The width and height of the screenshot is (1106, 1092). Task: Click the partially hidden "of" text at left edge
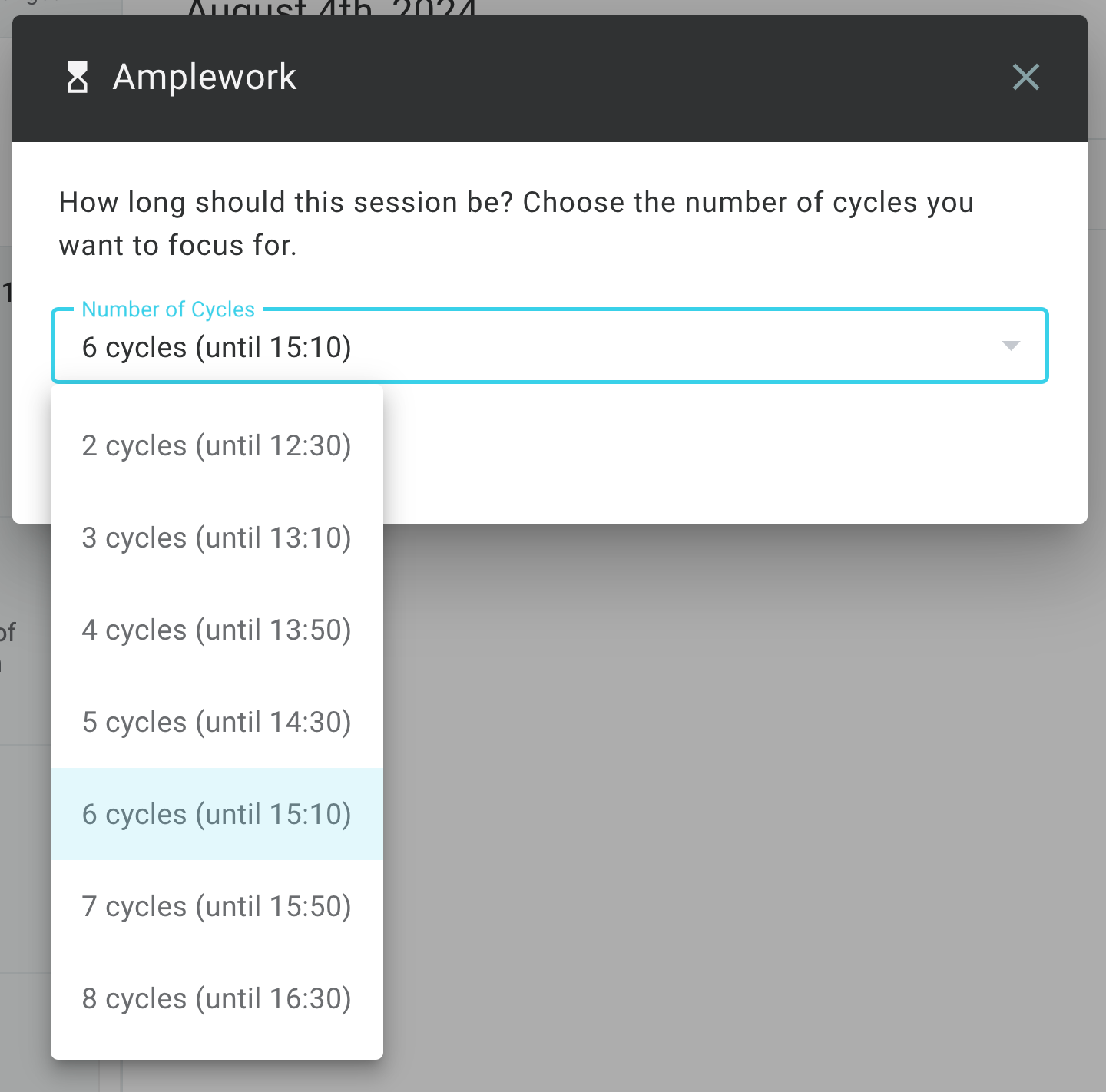tap(8, 633)
